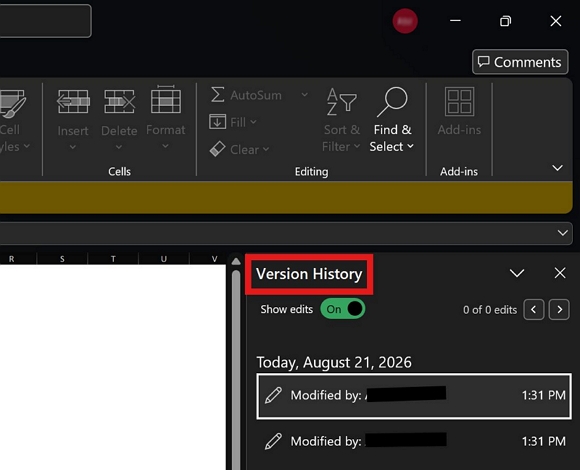
Task: Open the Insert cells icon
Action: click(73, 101)
